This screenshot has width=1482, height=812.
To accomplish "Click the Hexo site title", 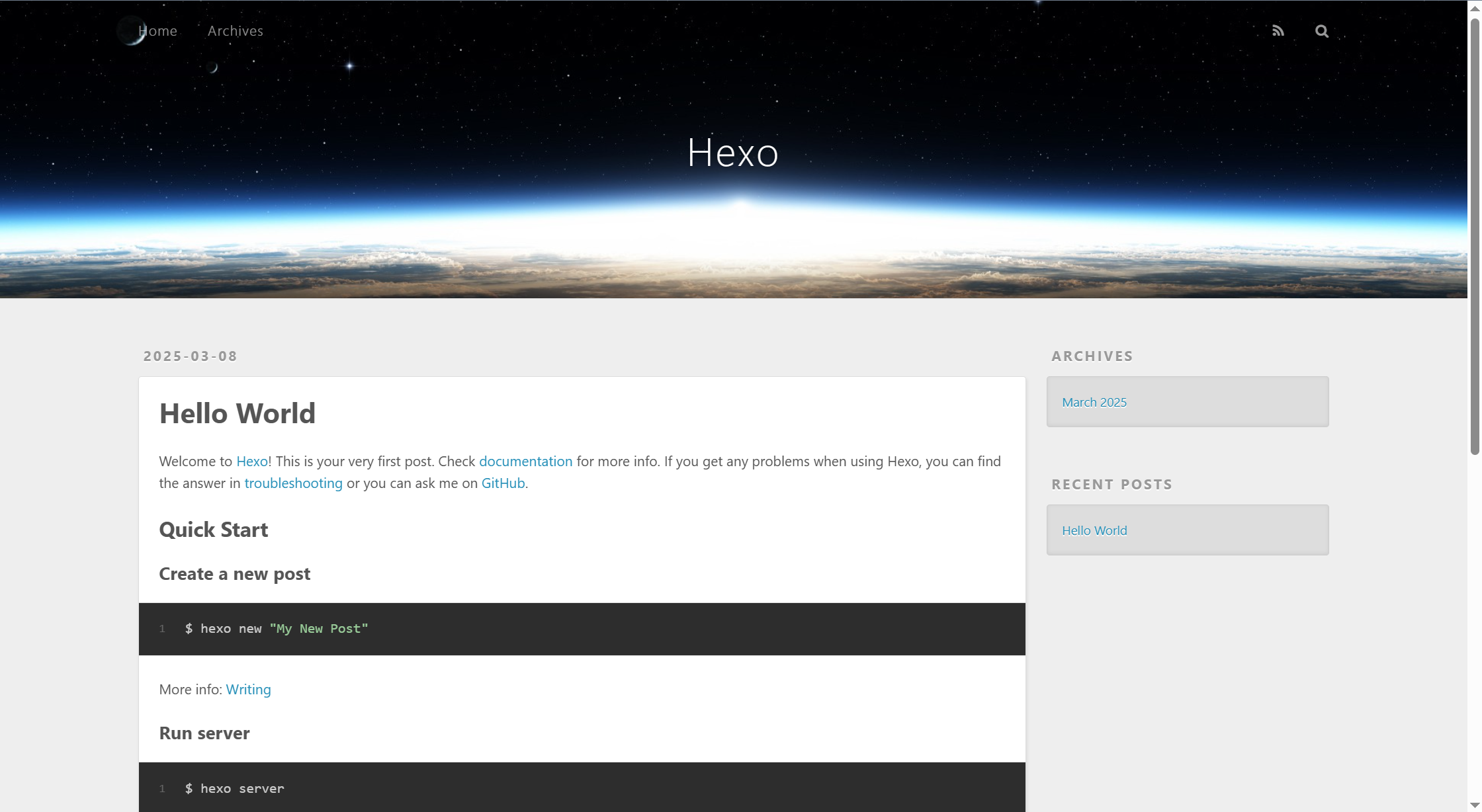I will [x=732, y=152].
